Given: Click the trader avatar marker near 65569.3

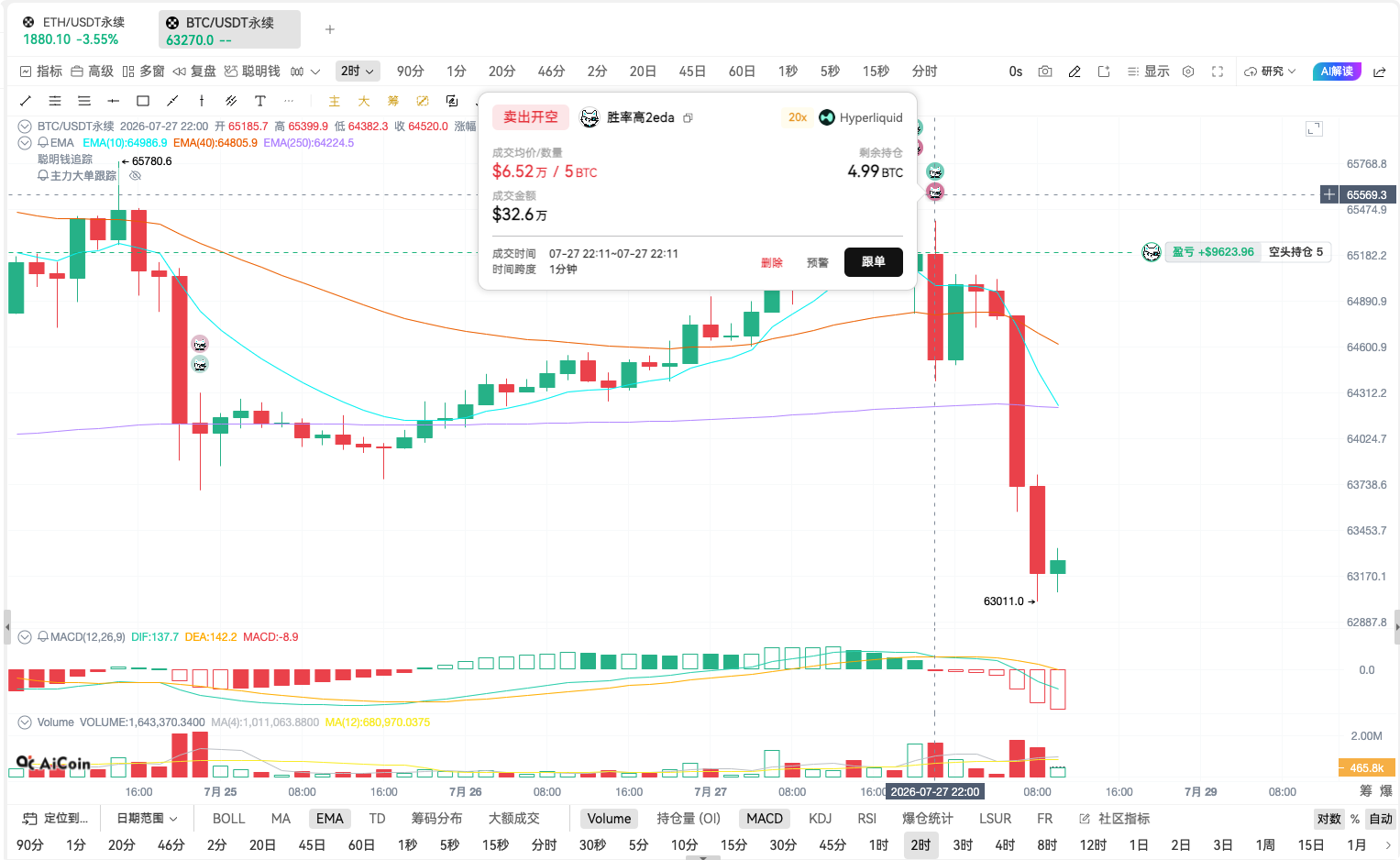Looking at the screenshot, I should pos(935,192).
